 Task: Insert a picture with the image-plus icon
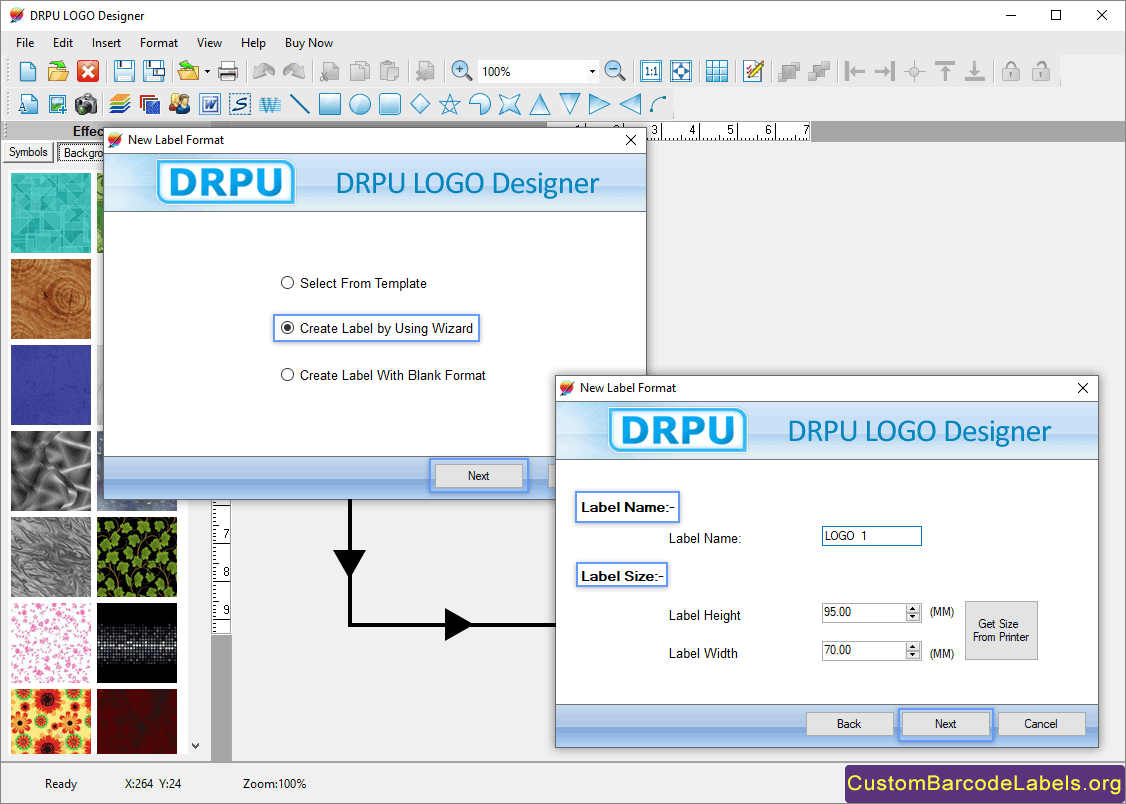click(x=57, y=105)
